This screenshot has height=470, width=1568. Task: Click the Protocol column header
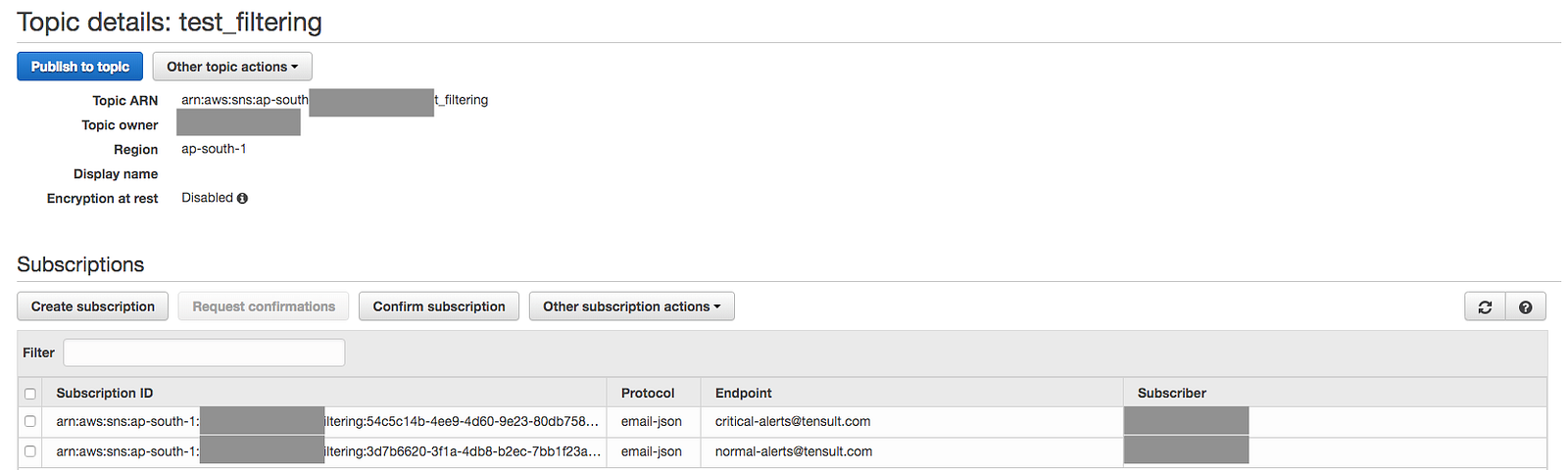[648, 393]
